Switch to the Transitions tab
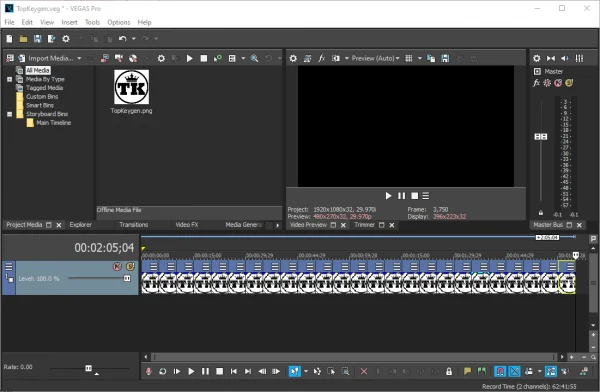The width and height of the screenshot is (600, 392). (133, 225)
